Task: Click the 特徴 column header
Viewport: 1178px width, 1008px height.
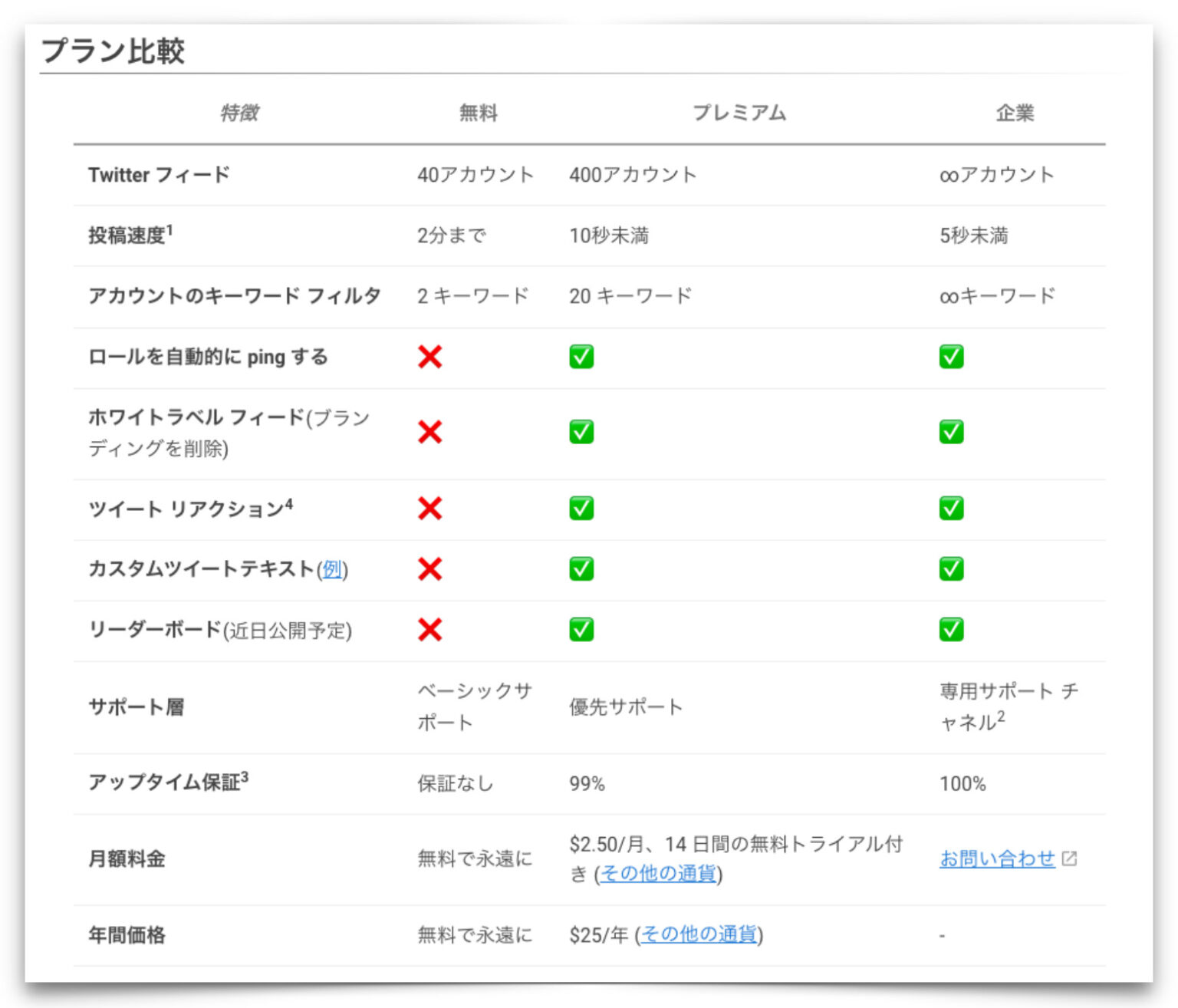Action: click(x=239, y=113)
